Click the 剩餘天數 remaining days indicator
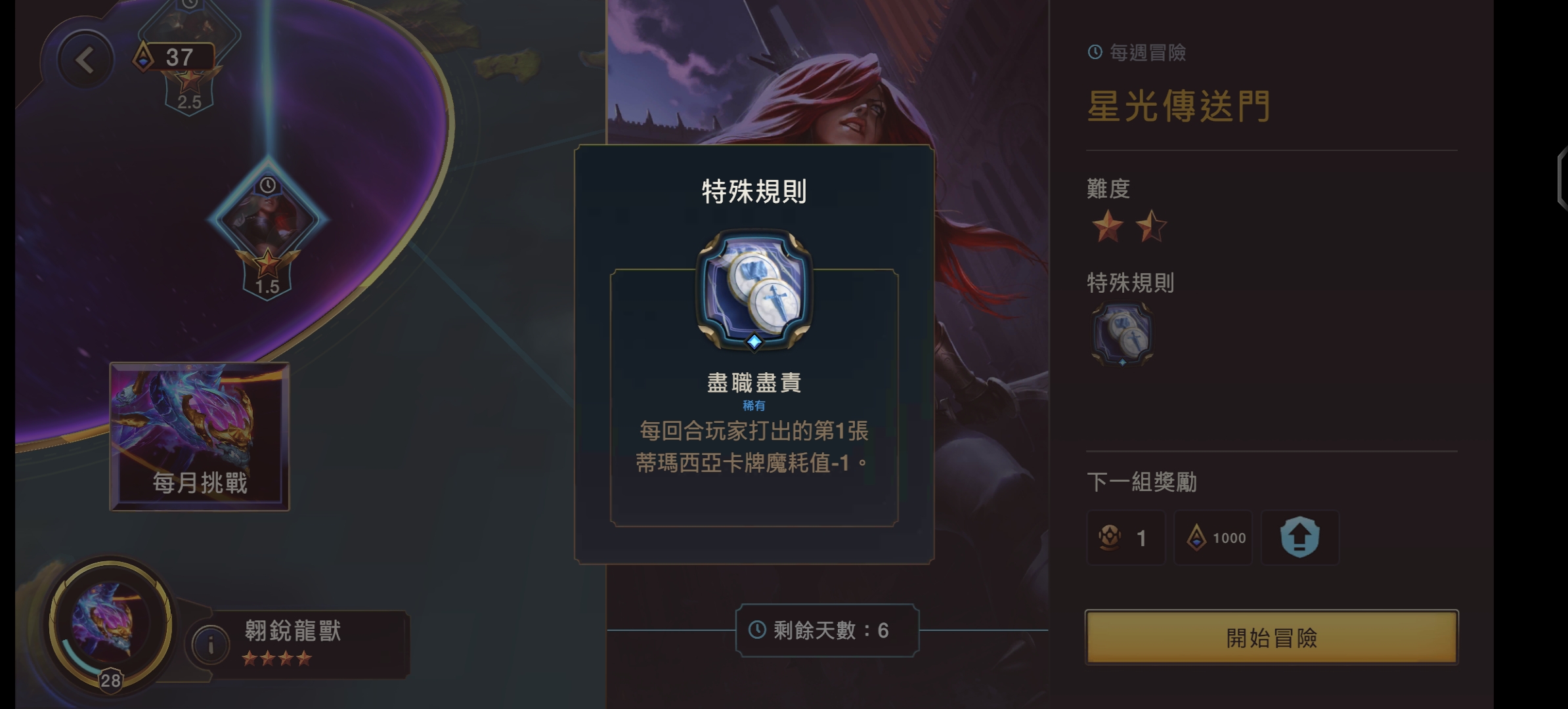The image size is (1568, 709). (x=827, y=630)
